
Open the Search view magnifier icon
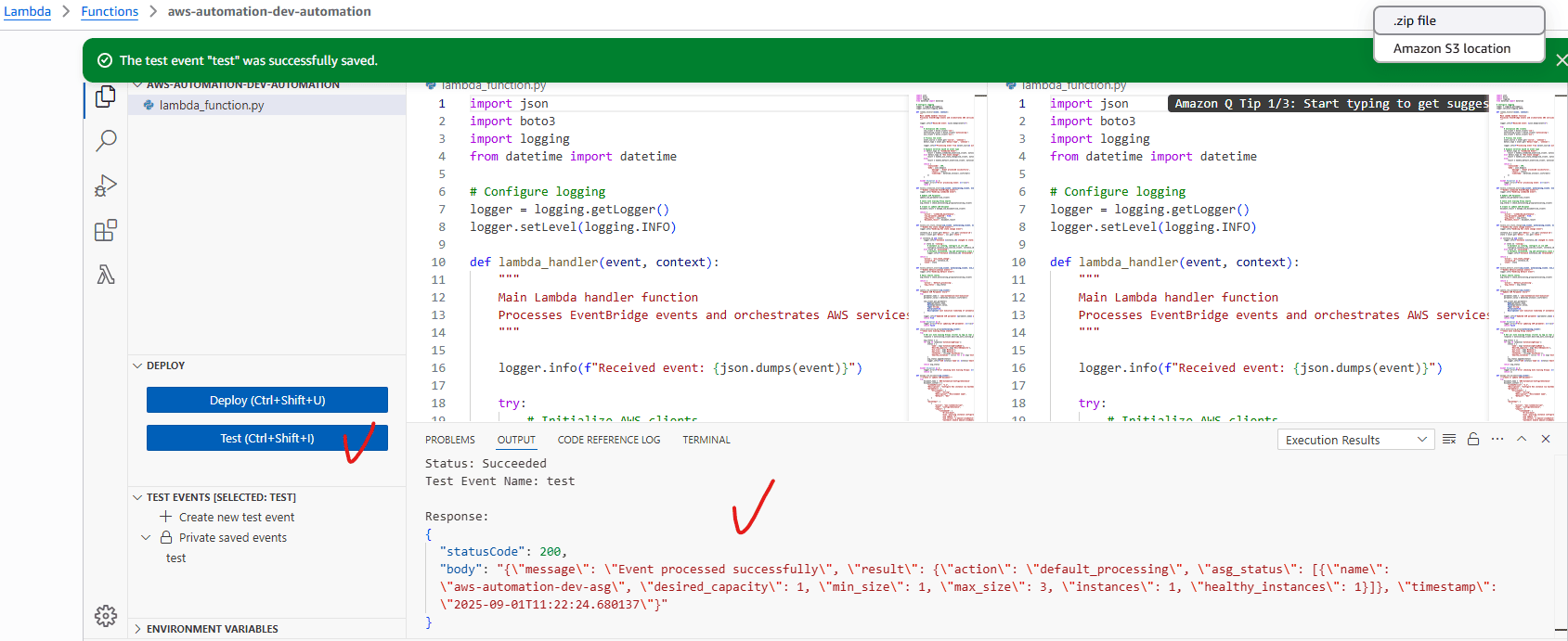click(x=106, y=141)
